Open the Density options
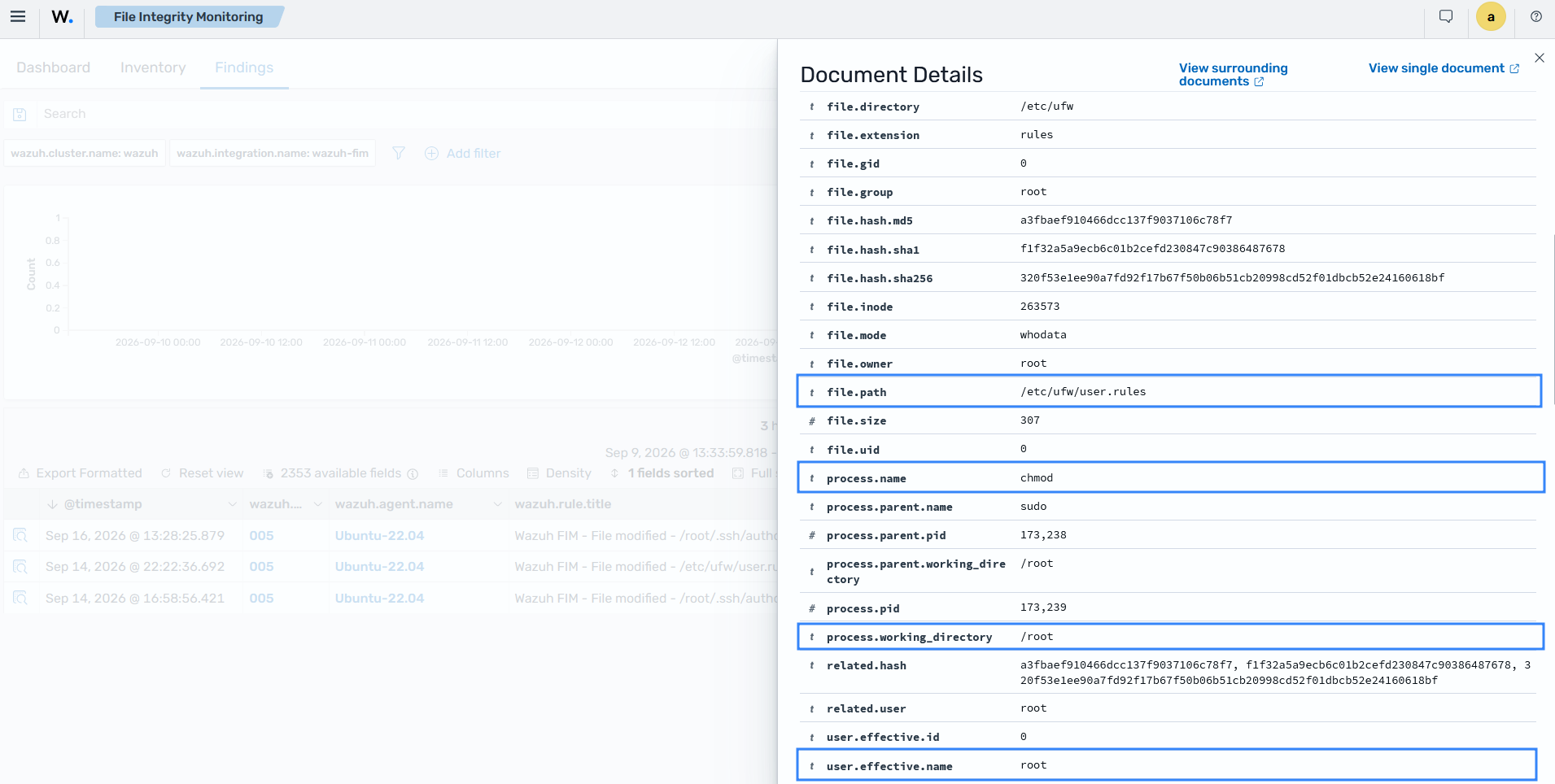The image size is (1555, 784). click(559, 473)
